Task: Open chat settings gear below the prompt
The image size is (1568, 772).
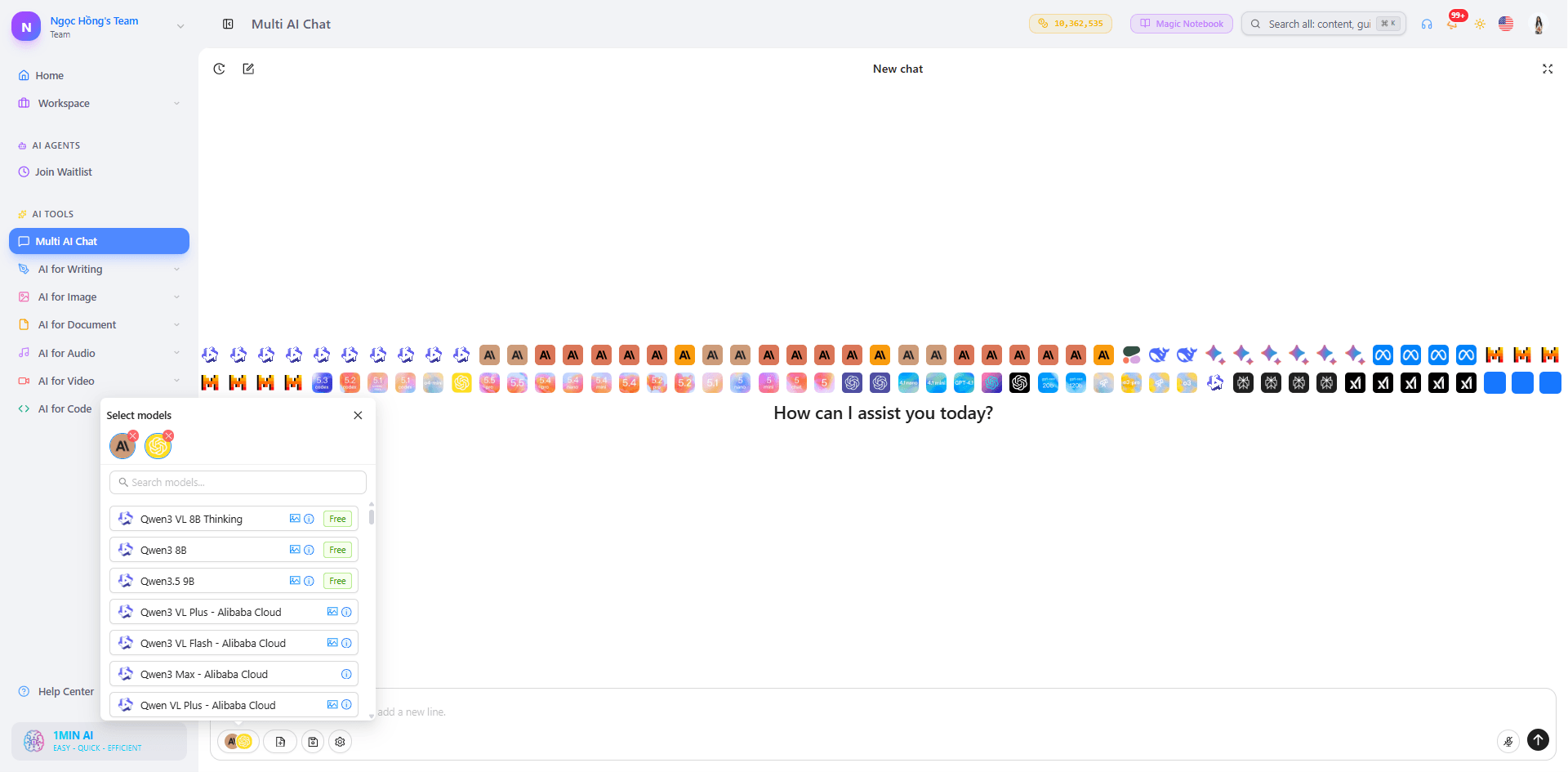Action: point(340,741)
